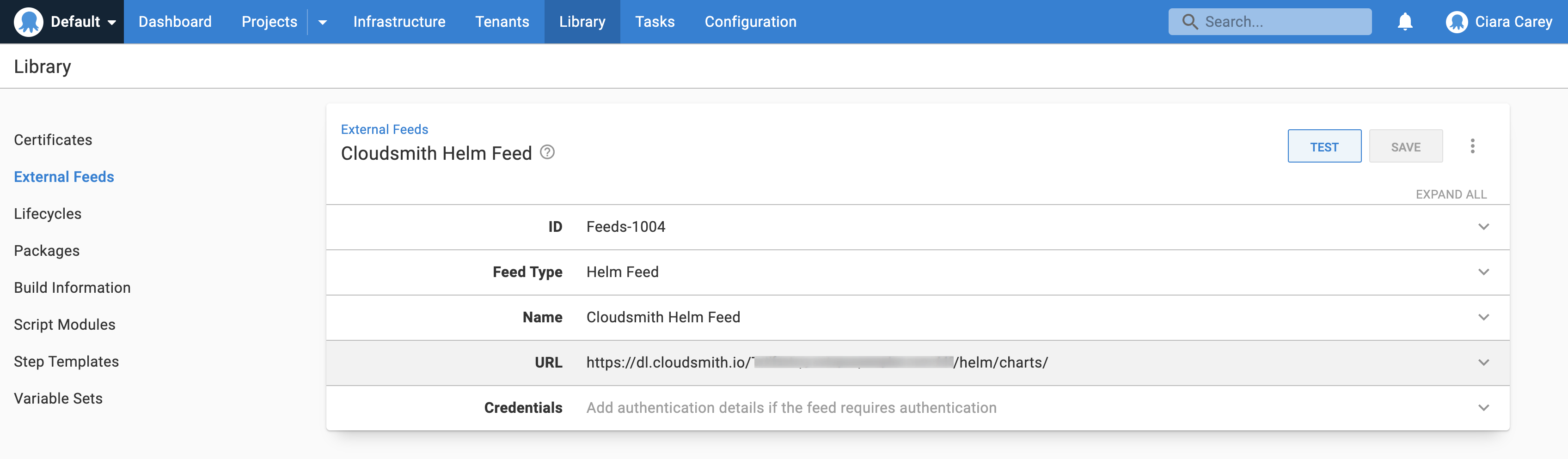Open the Default space switcher dropdown
Viewport: 1568px width, 459px height.
(x=112, y=23)
